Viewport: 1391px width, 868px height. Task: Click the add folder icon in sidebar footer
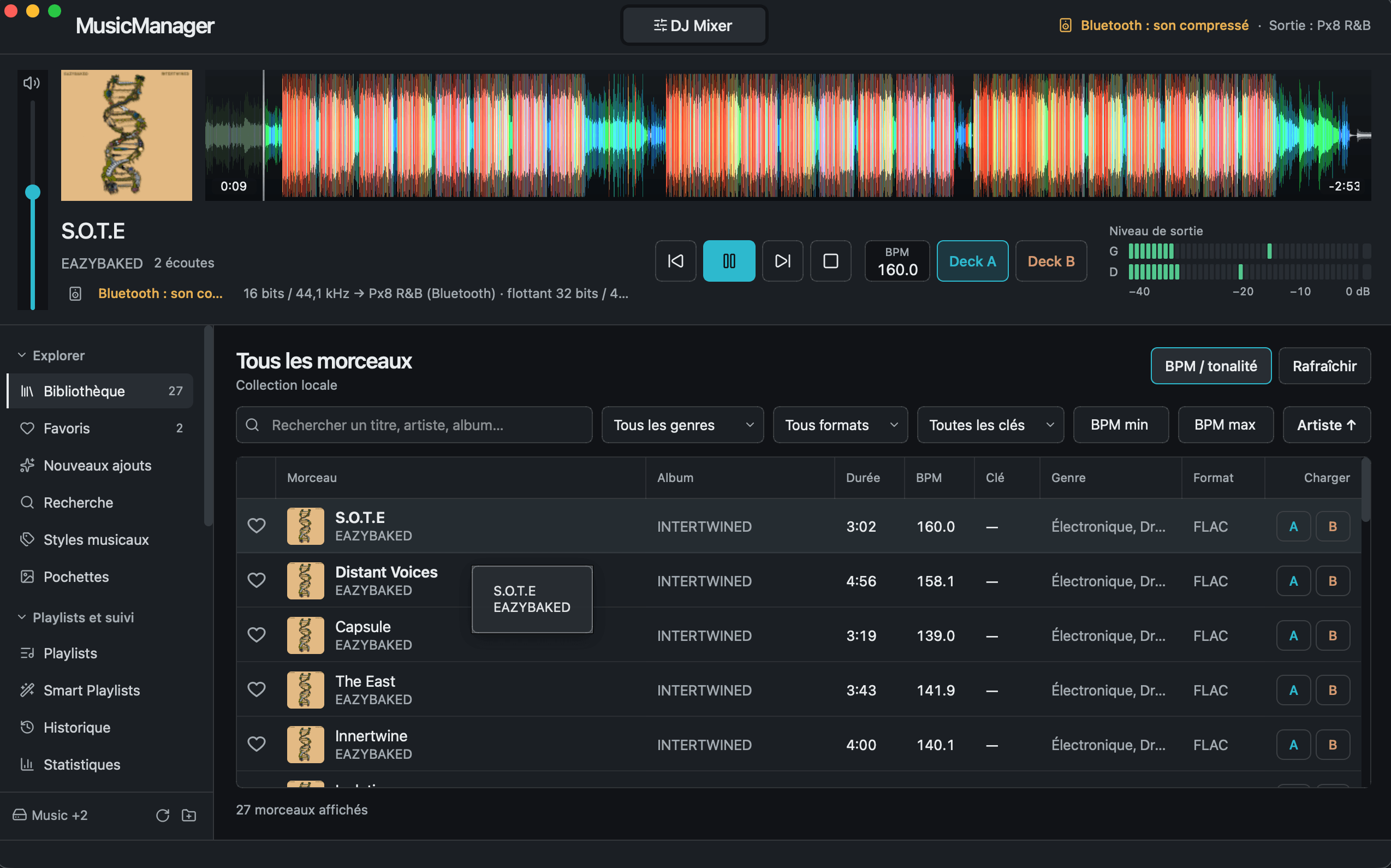tap(189, 815)
